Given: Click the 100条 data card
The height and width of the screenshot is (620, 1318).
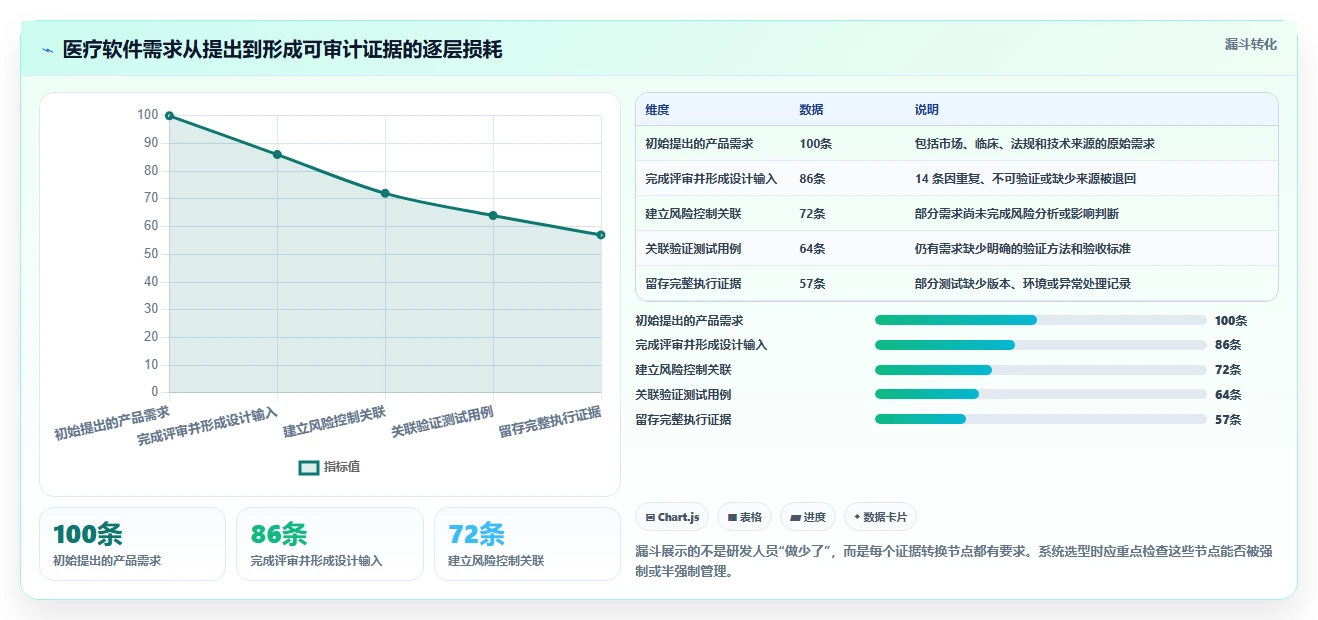Looking at the screenshot, I should (132, 544).
